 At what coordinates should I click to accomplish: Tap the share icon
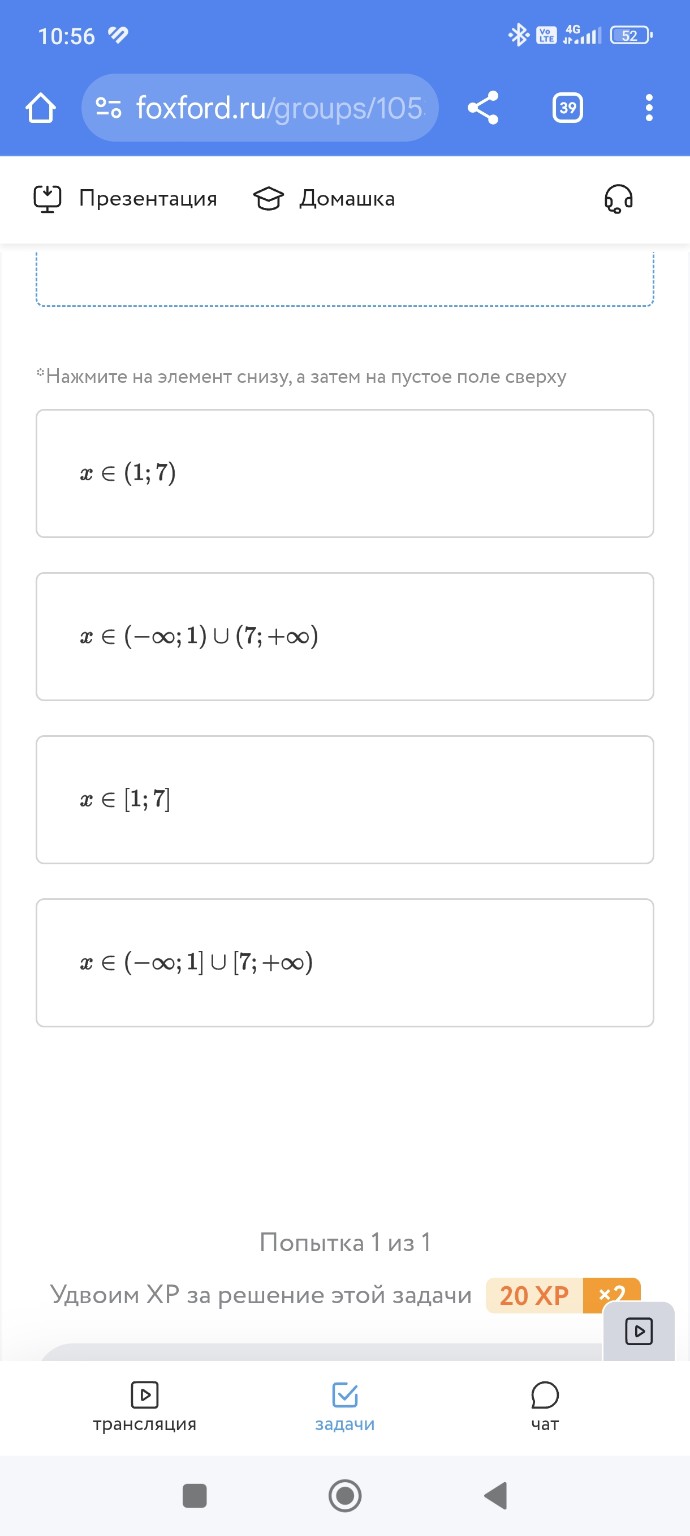pos(483,108)
